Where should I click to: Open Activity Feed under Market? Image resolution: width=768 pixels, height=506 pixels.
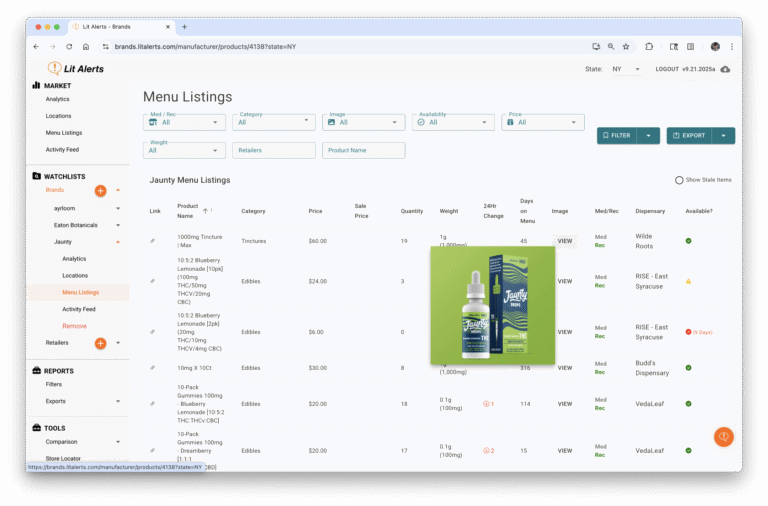(x=70, y=150)
